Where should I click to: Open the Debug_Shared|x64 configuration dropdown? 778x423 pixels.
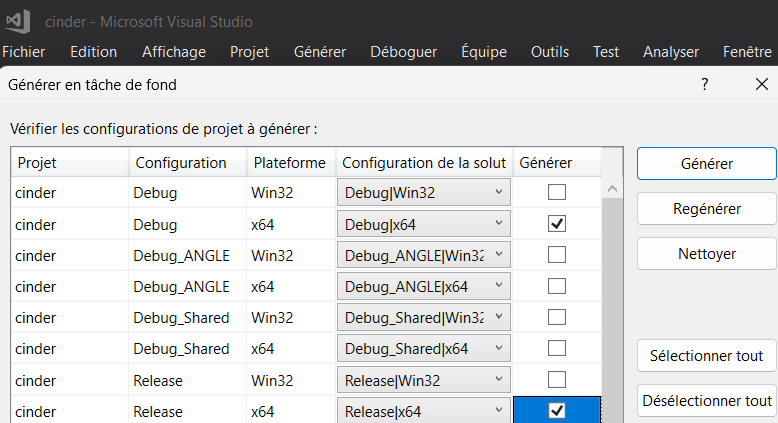click(x=424, y=349)
